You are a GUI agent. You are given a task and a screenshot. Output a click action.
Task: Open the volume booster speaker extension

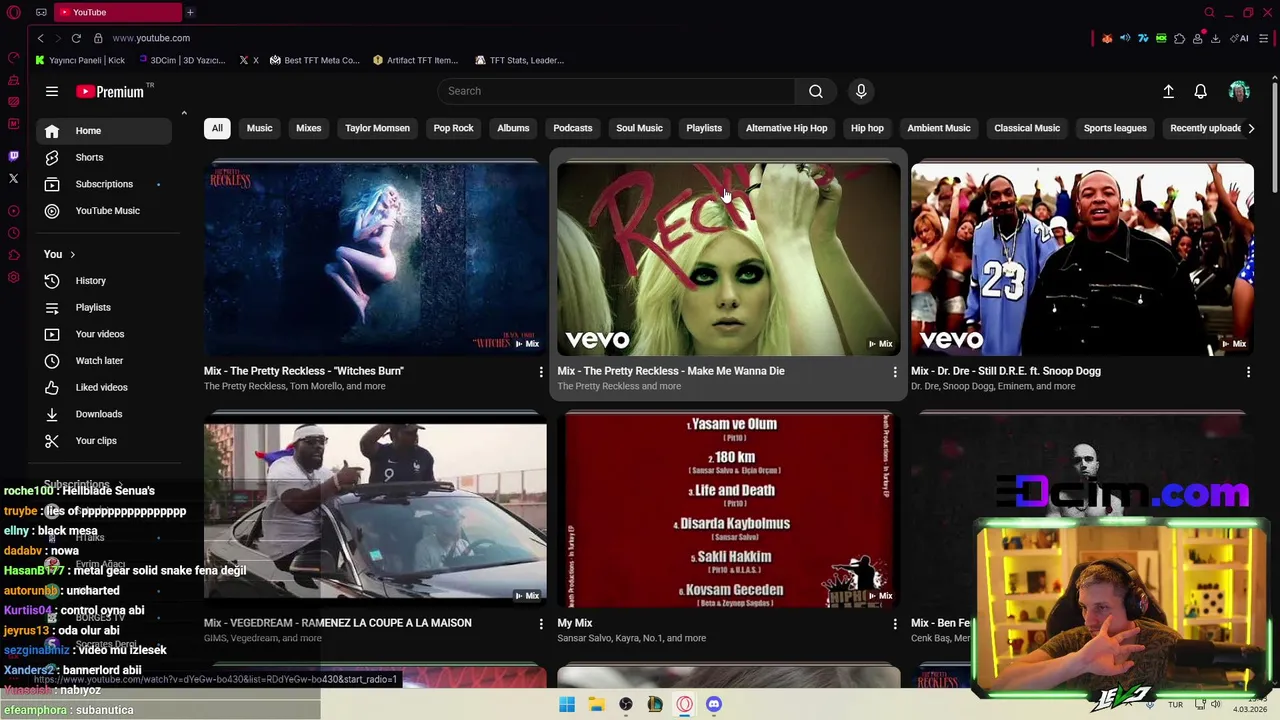(x=1125, y=38)
